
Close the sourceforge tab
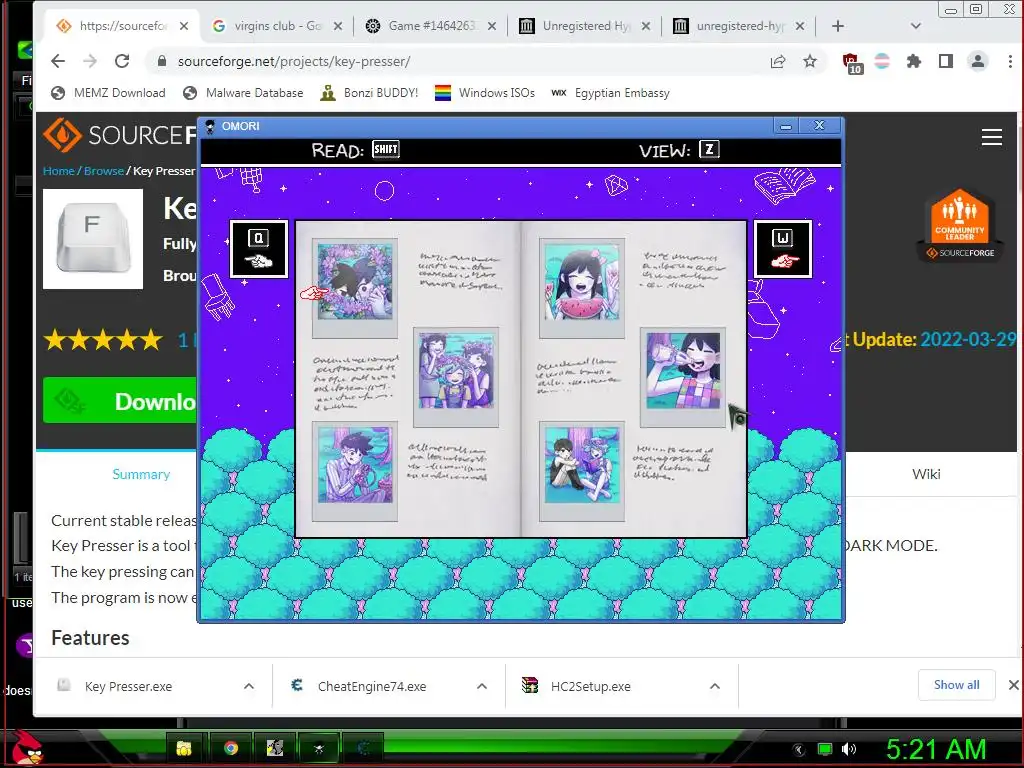(x=184, y=26)
